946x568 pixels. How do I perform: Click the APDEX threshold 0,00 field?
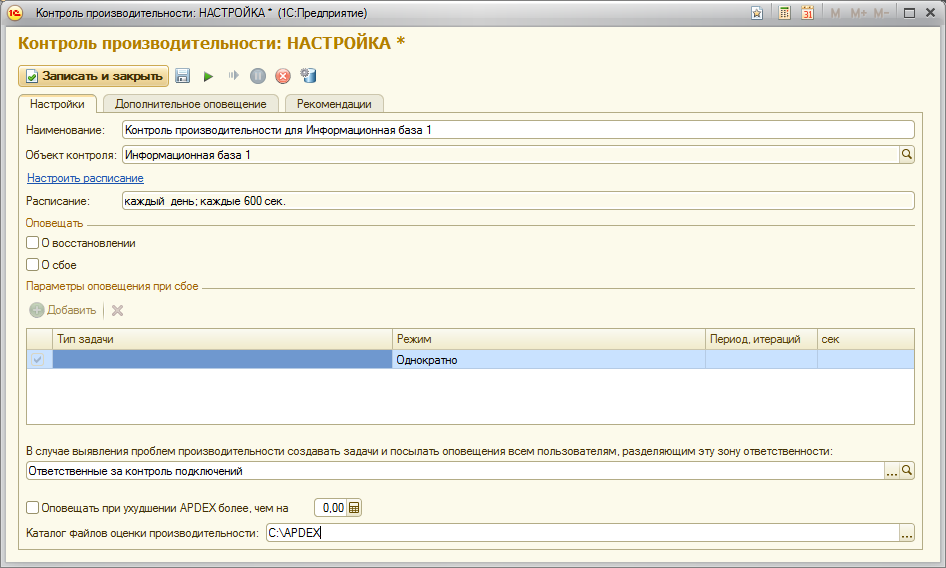click(331, 508)
